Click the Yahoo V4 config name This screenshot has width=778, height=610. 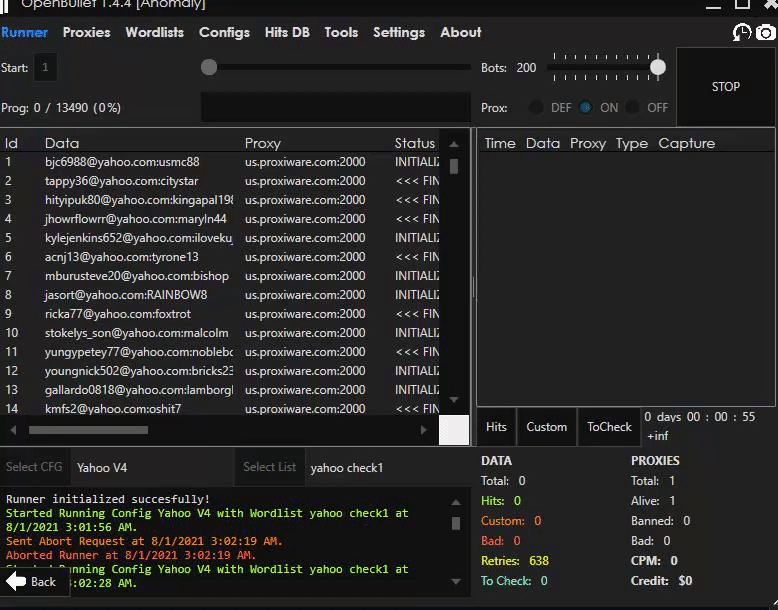click(x=102, y=468)
